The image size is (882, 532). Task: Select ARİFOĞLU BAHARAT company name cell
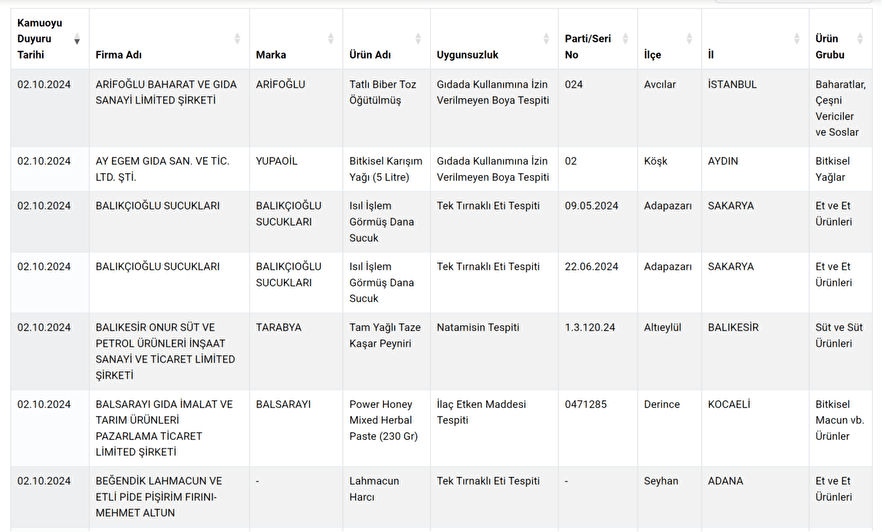point(166,93)
